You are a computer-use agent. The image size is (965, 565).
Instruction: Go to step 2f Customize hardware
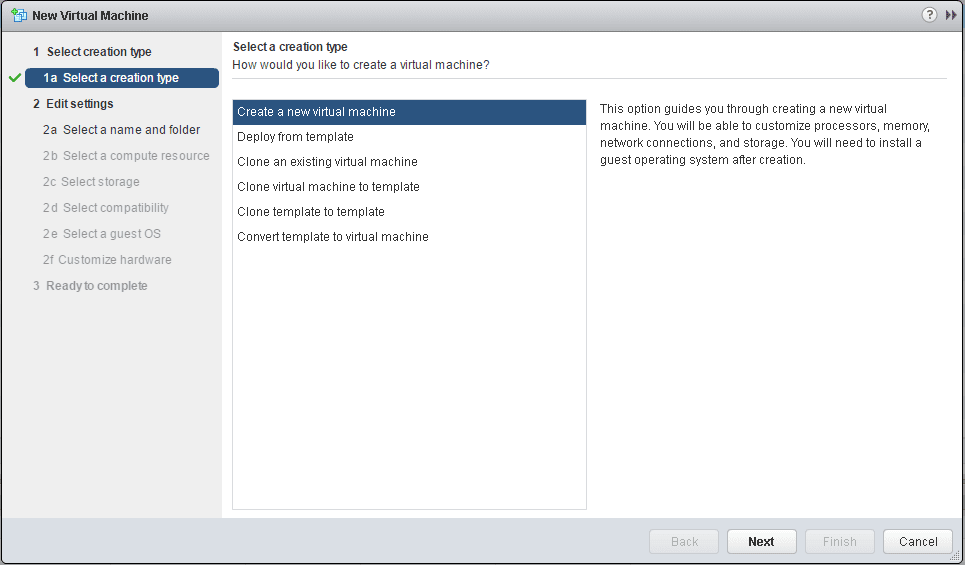pyautogui.click(x=107, y=260)
